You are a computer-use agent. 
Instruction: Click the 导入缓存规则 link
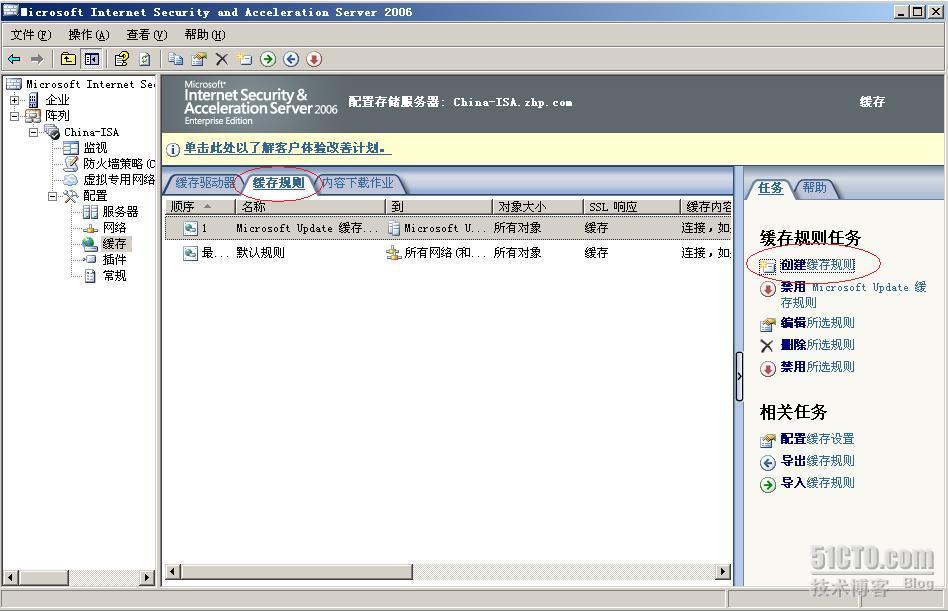pos(817,482)
